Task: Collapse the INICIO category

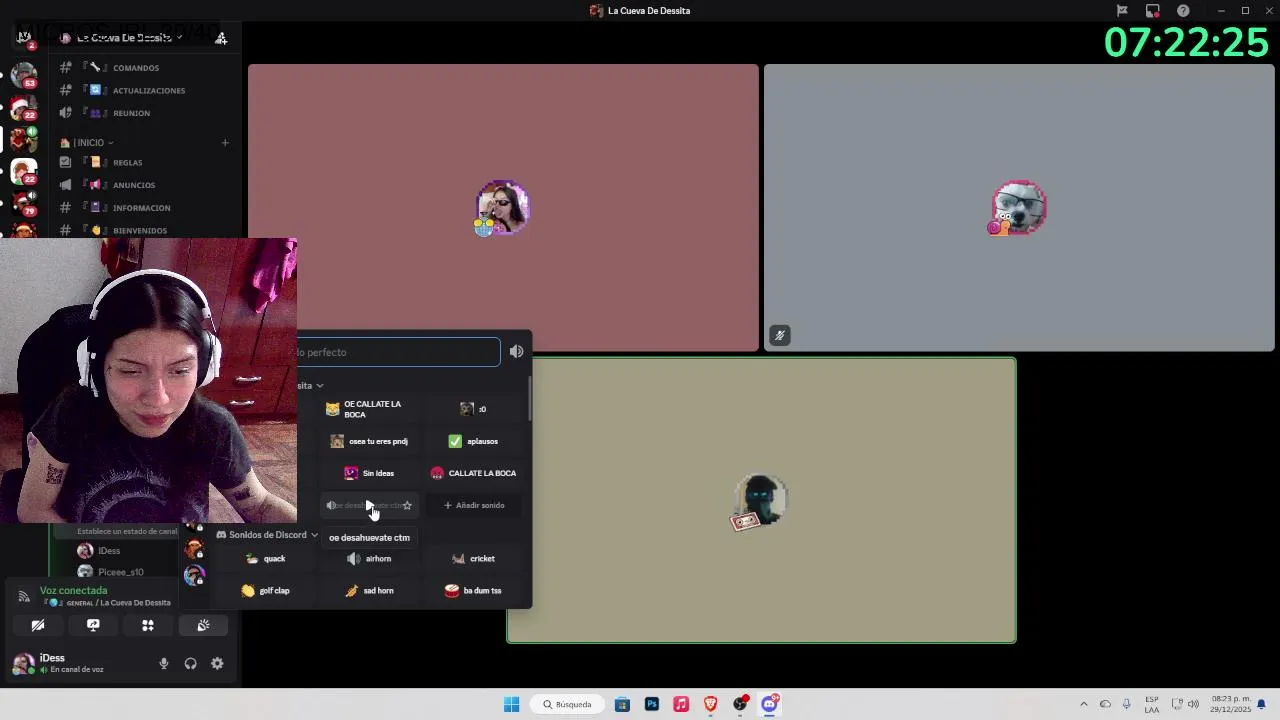Action: click(x=90, y=142)
